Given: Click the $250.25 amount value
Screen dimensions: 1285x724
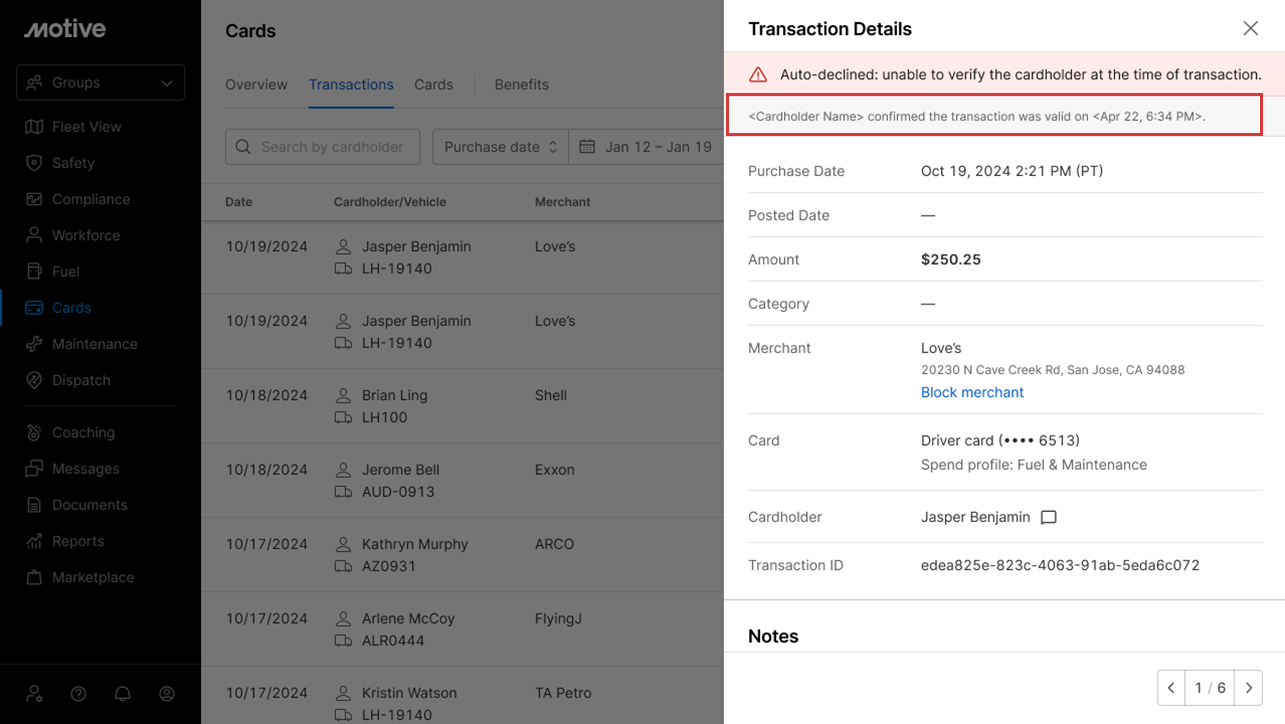Looking at the screenshot, I should 951,259.
